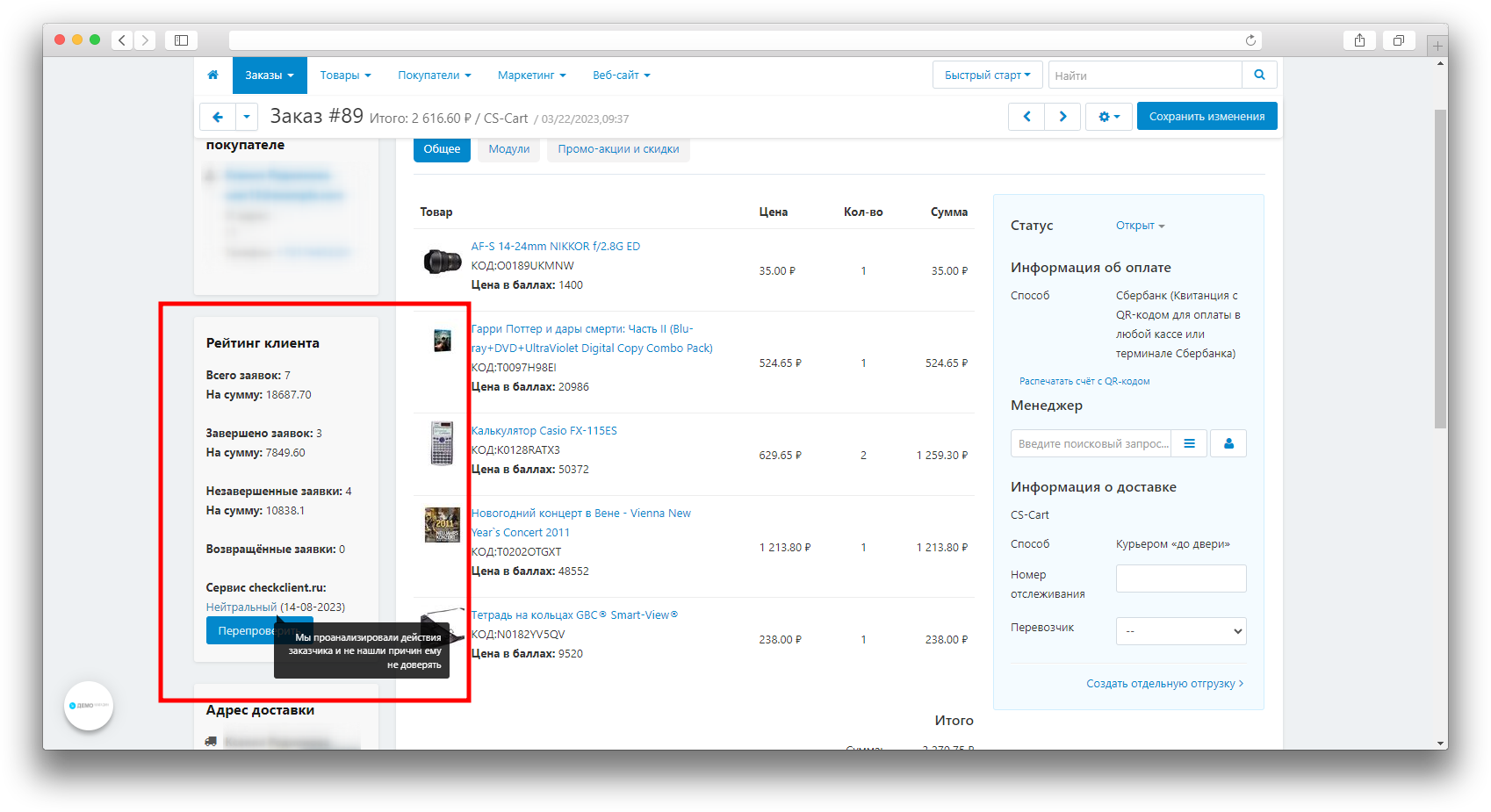Open the Веб-сайт menu
The image size is (1491, 812).
622,75
